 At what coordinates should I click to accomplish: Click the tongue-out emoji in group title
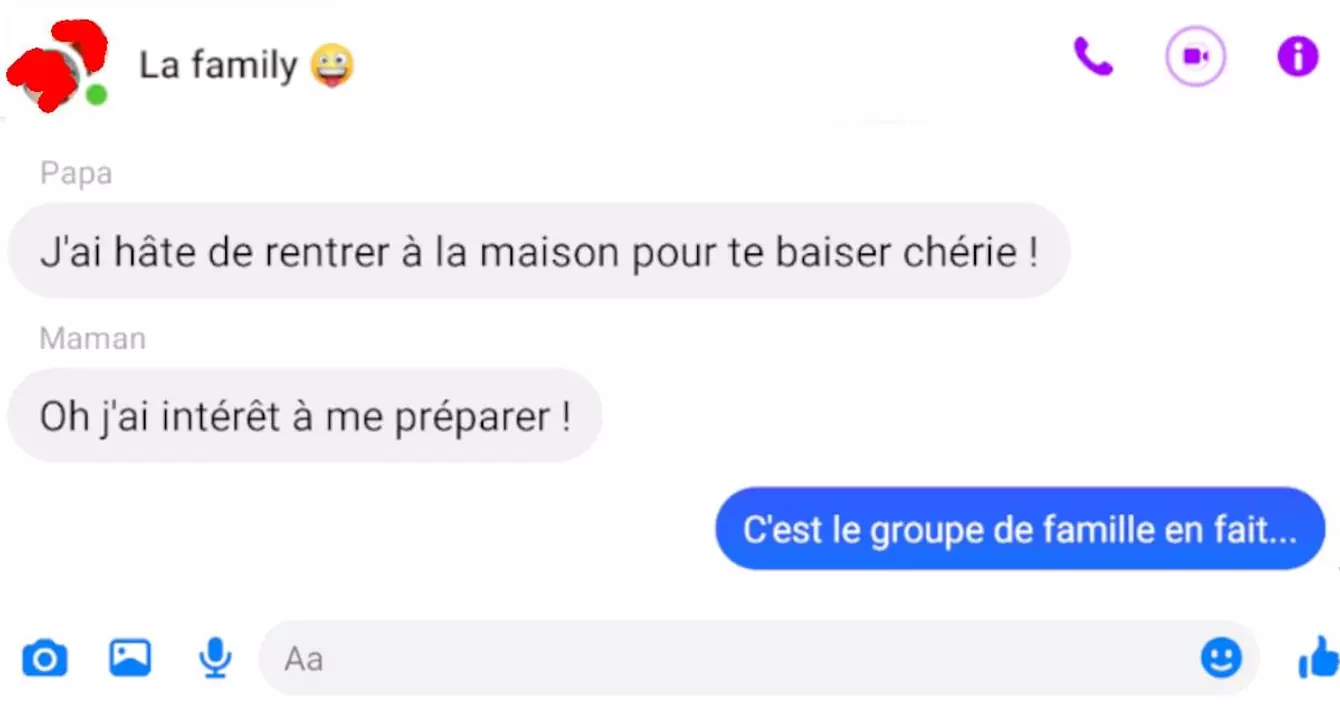coord(332,67)
